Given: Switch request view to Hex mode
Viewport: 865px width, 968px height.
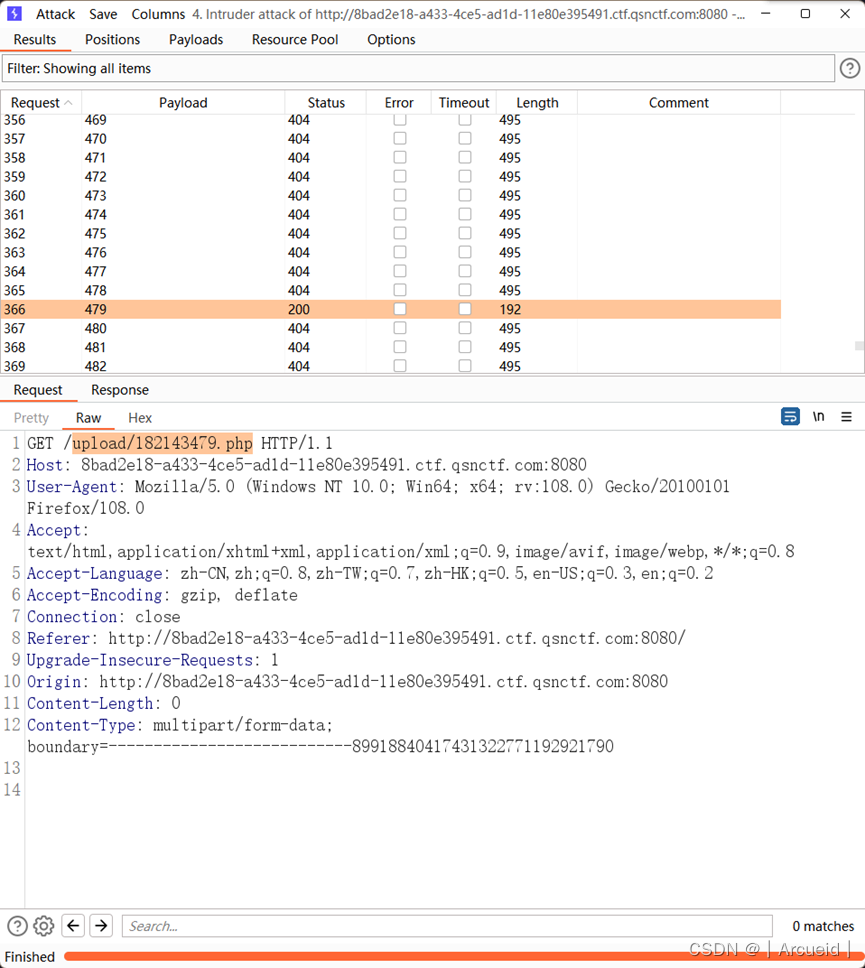Looking at the screenshot, I should (x=139, y=417).
